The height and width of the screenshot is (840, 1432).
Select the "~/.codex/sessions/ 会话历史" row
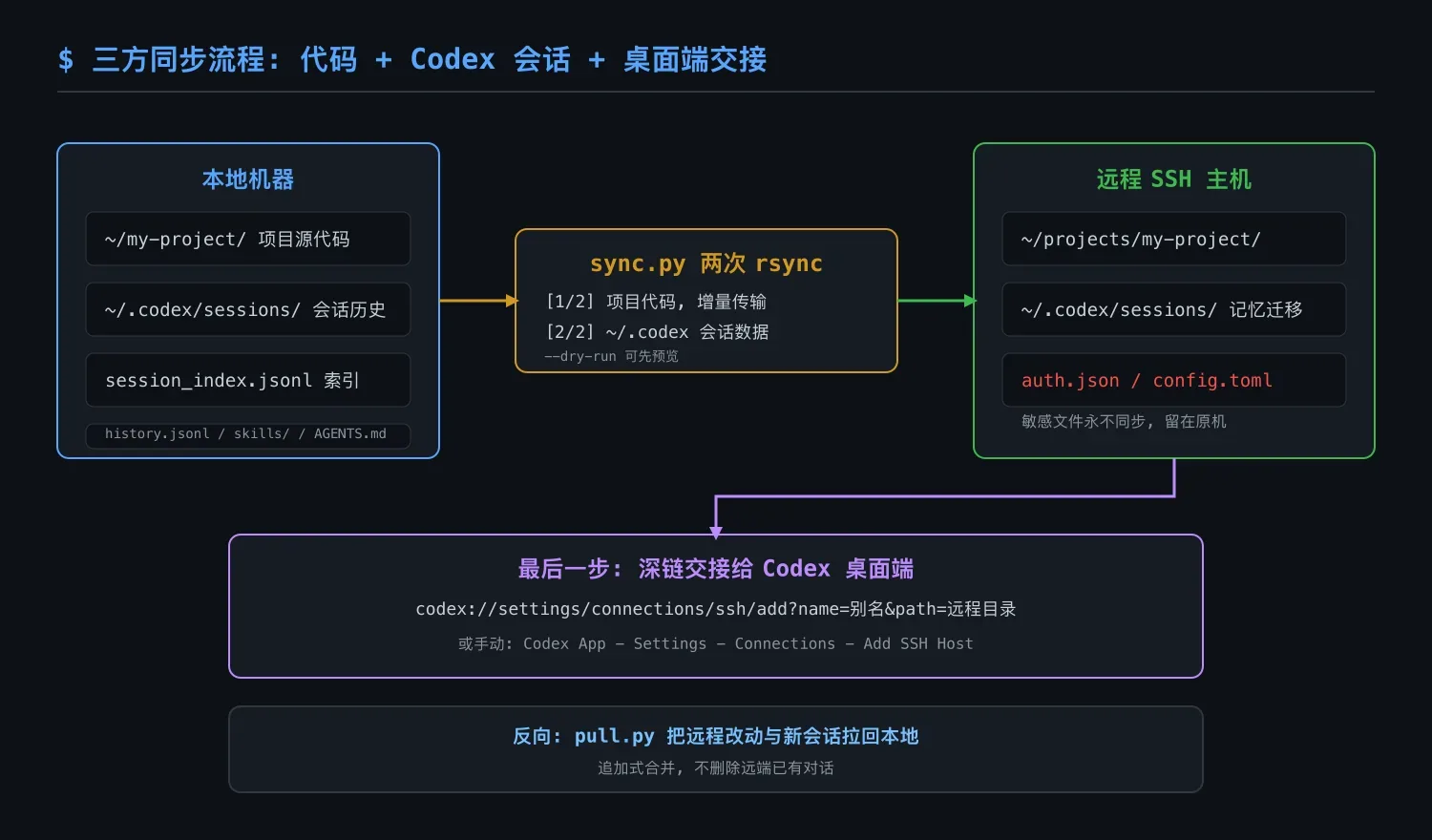(x=248, y=309)
